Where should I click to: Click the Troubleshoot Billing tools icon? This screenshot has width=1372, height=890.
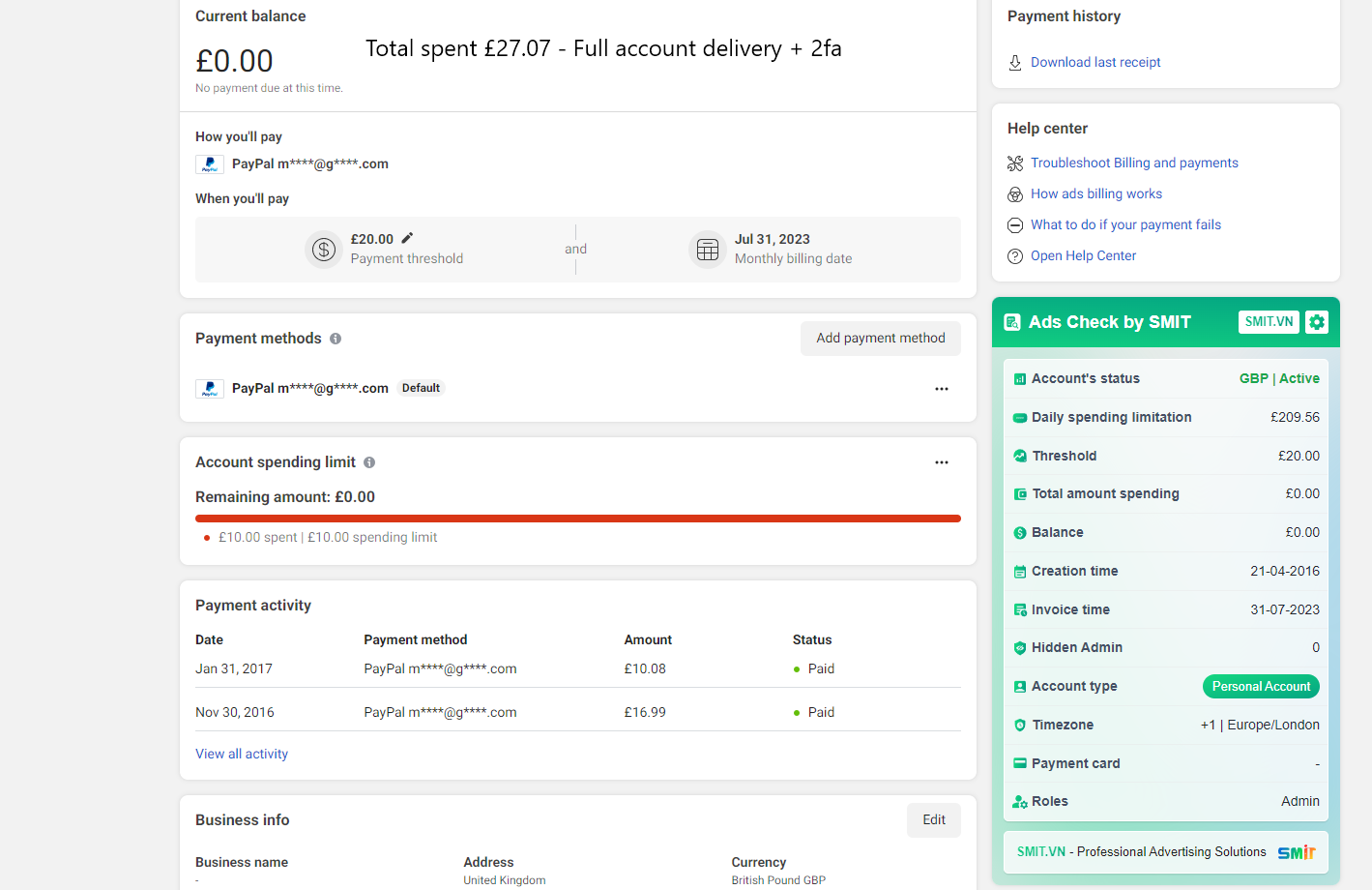(1015, 163)
